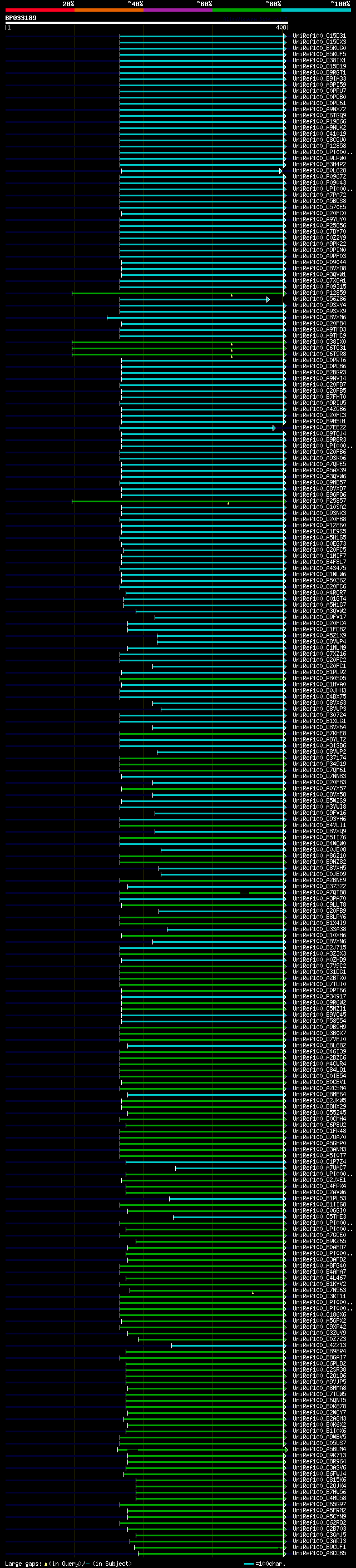Select hit UniRef100_P25856
Image resolution: width=356 pixels, height=1568 pixels.
coord(319,225)
